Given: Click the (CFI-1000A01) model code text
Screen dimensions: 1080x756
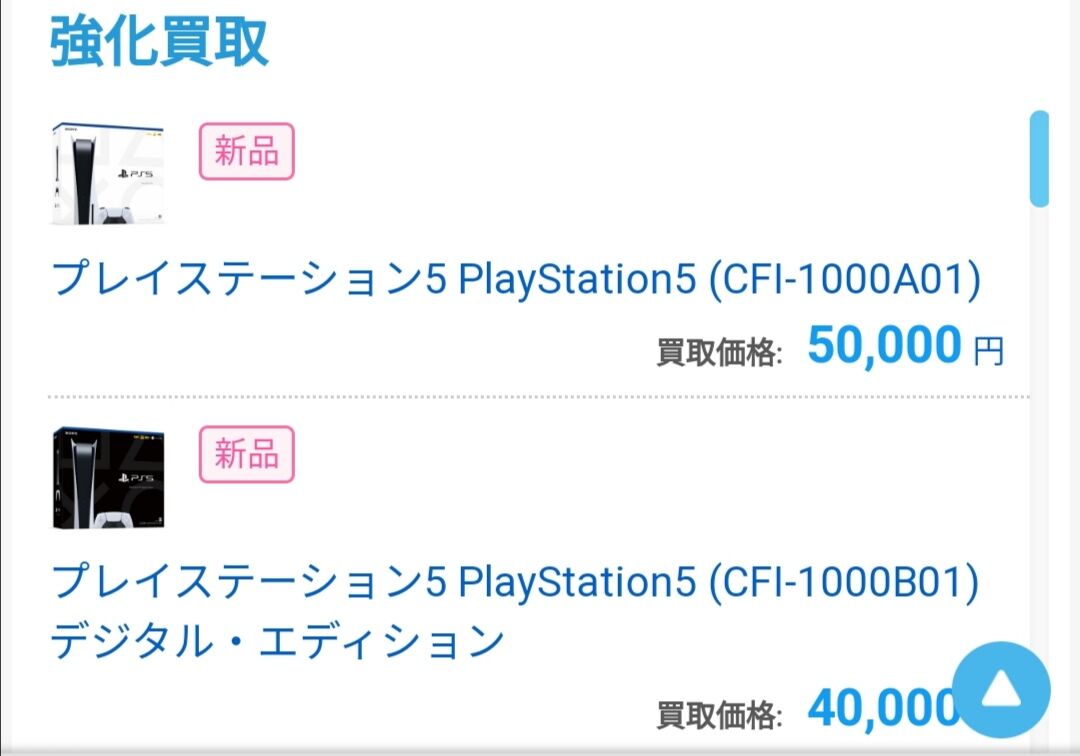Looking at the screenshot, I should click(x=844, y=281).
